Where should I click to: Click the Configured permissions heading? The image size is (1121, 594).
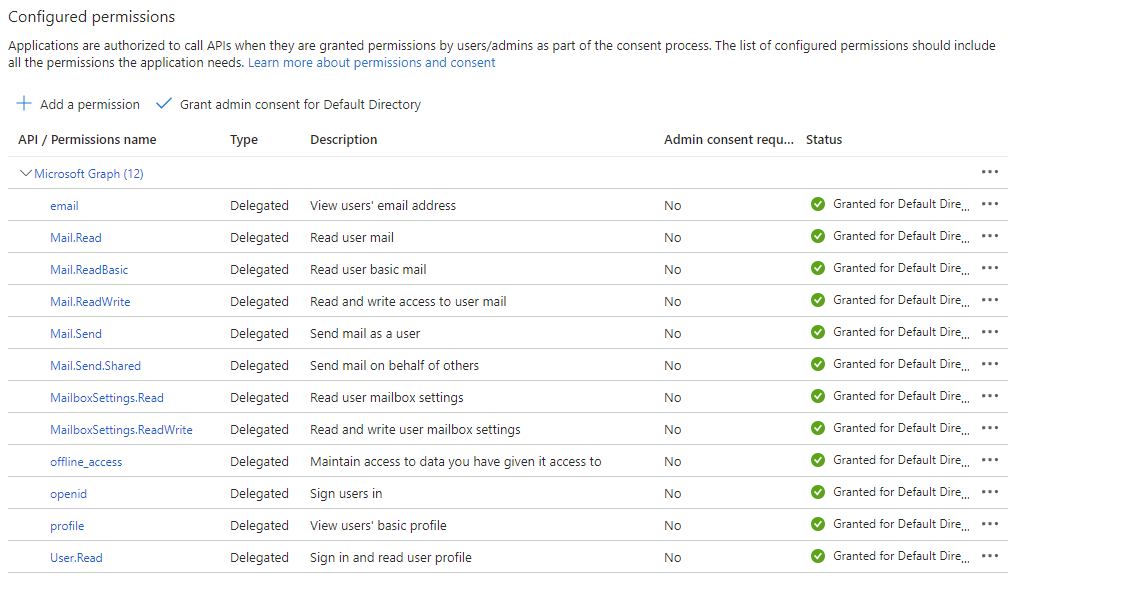[x=92, y=16]
